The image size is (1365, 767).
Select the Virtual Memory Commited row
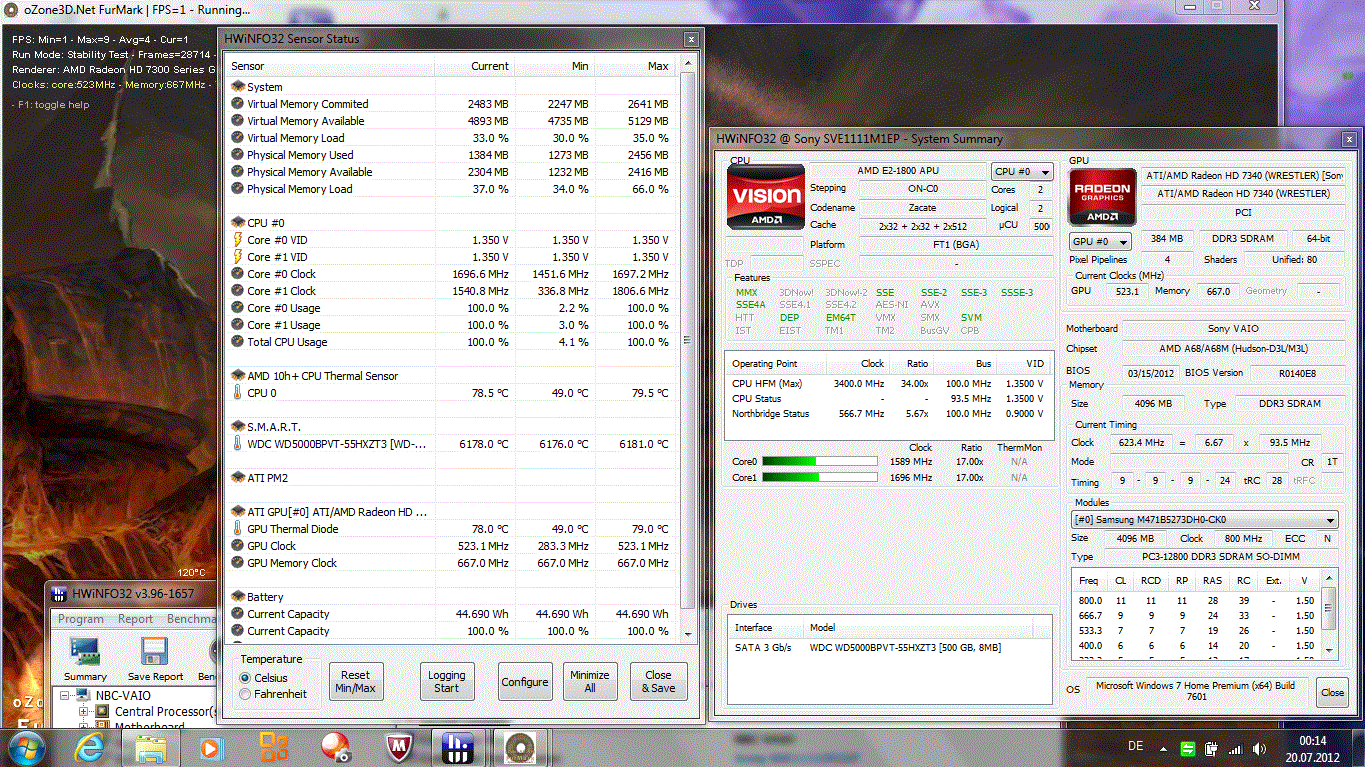pyautogui.click(x=452, y=104)
